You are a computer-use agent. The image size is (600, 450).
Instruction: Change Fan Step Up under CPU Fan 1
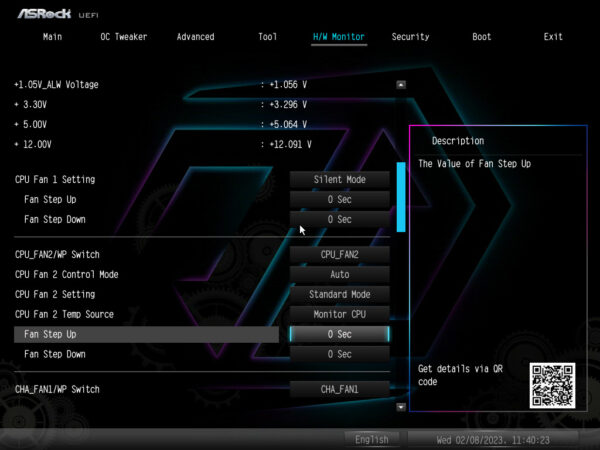(x=339, y=199)
